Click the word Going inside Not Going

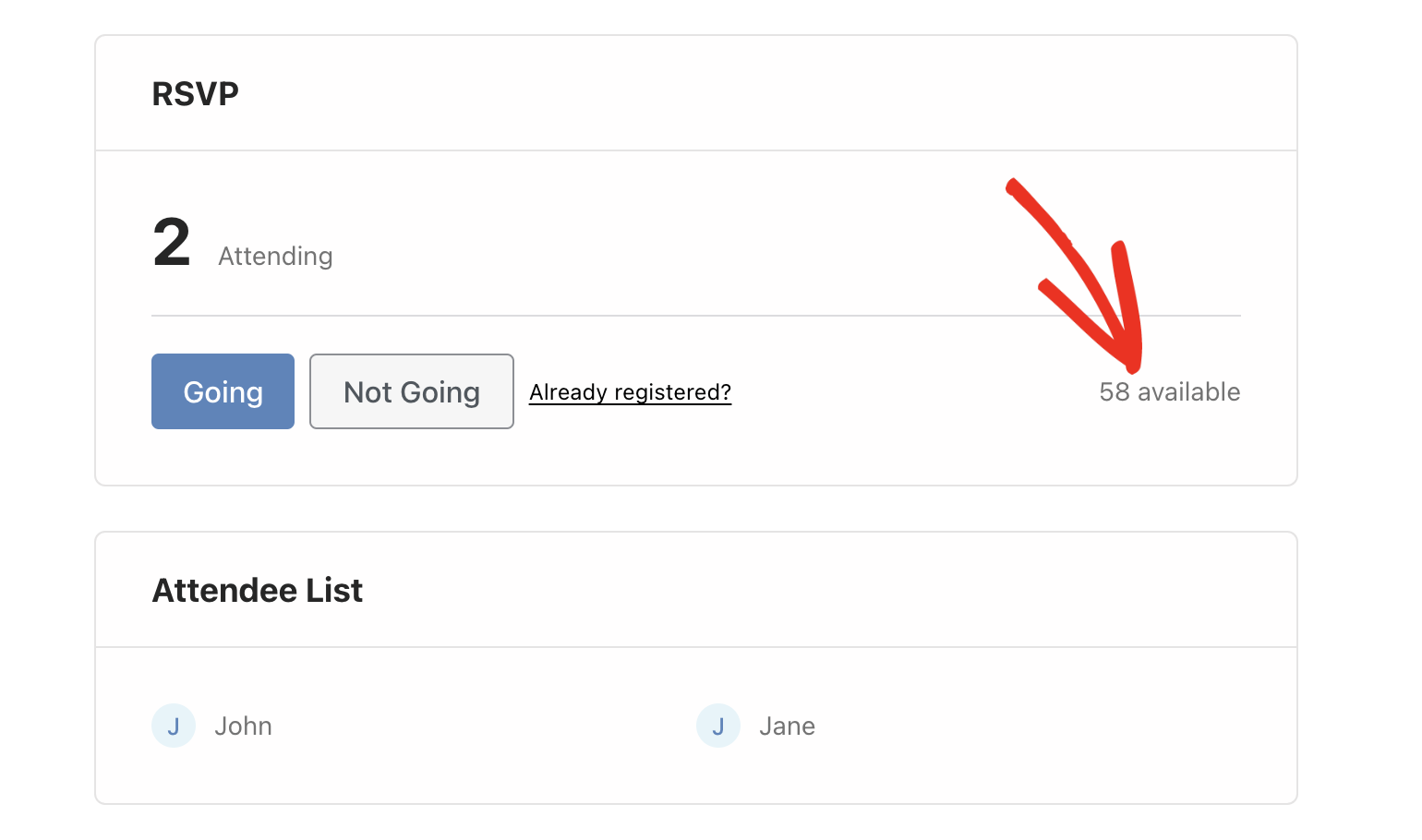pos(440,393)
